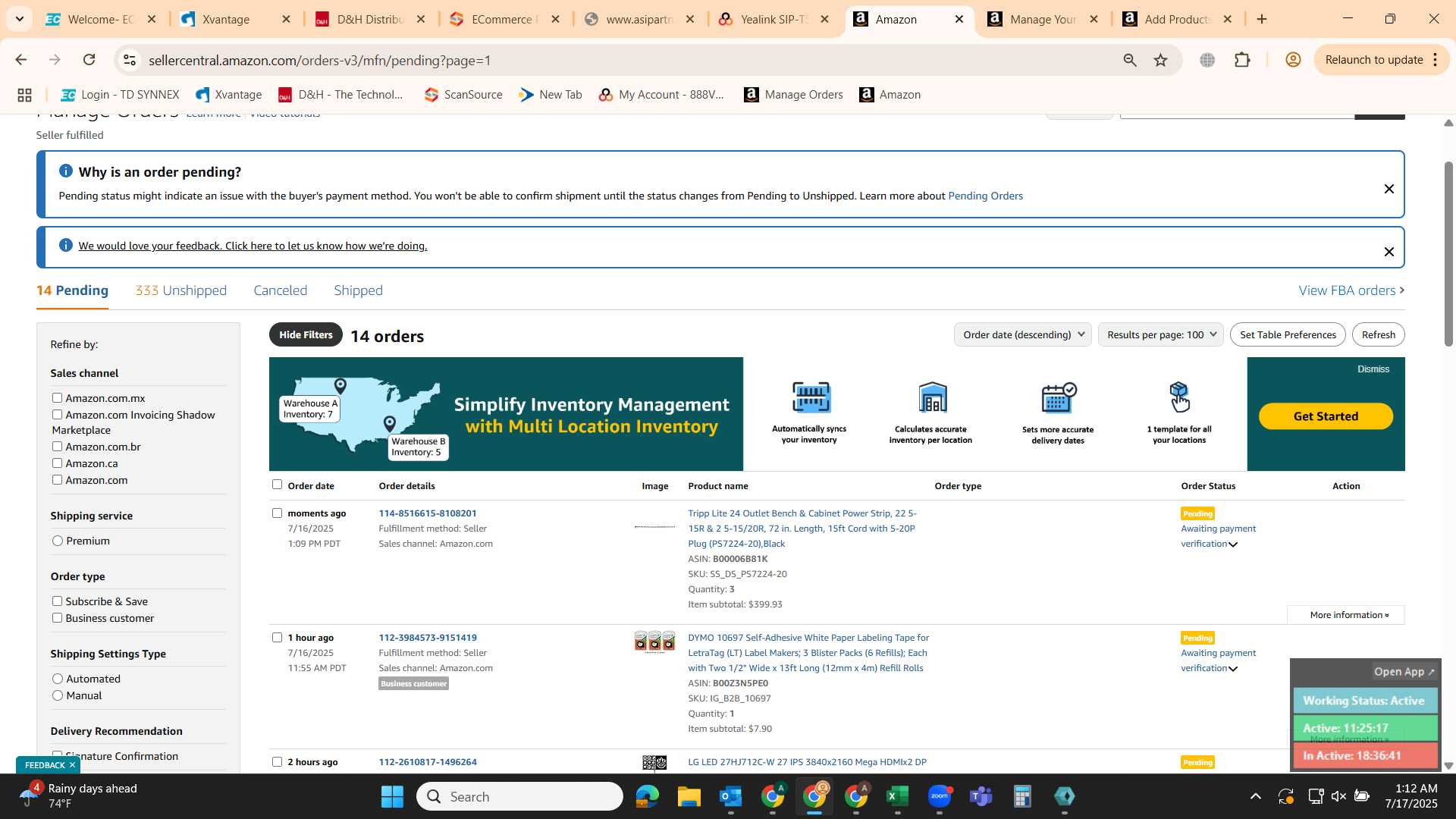The image size is (1456, 819).
Task: Open the Relaunch to update menu dots
Action: click(x=1436, y=60)
